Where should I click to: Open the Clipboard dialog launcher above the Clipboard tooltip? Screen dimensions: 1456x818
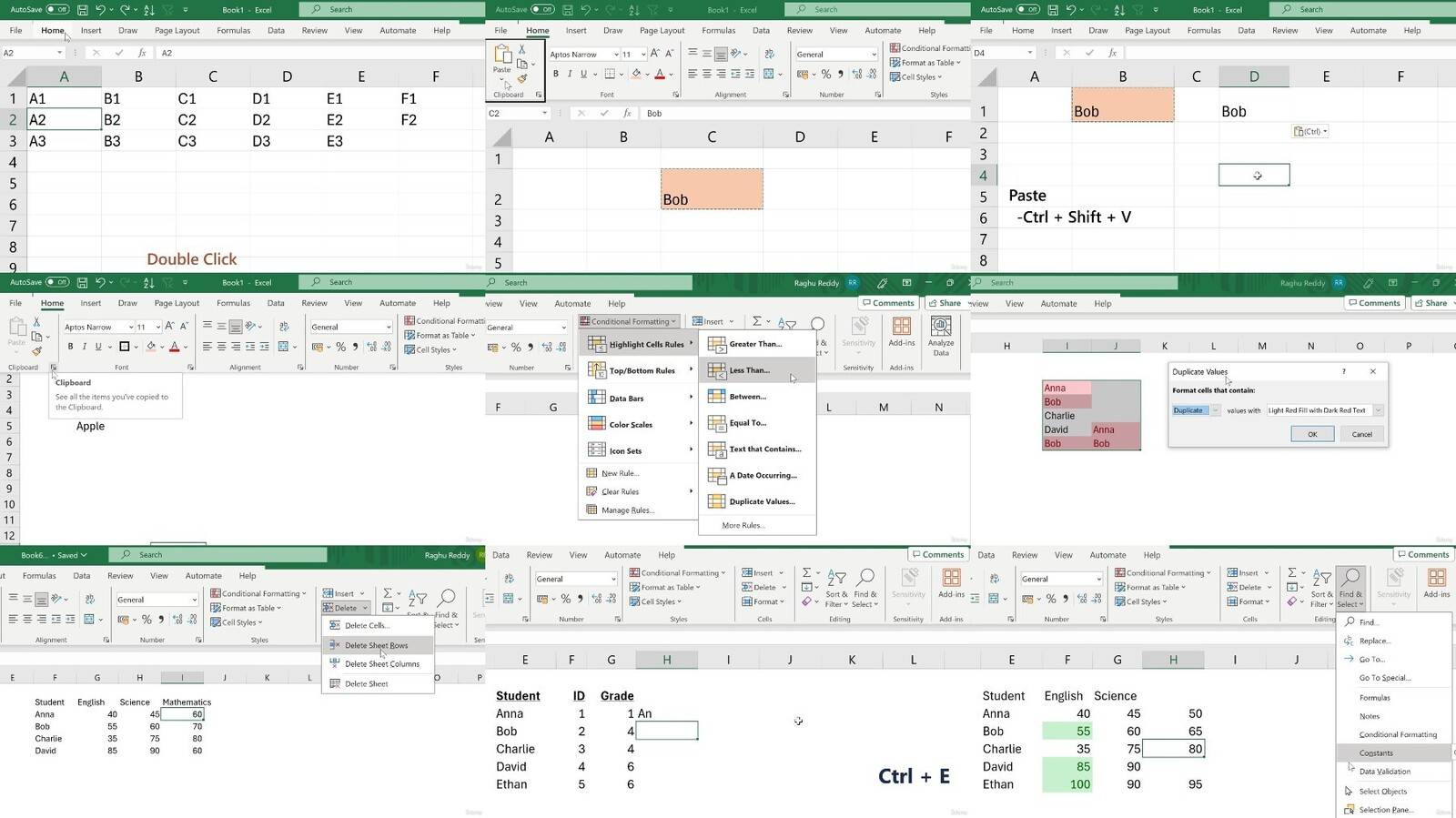(53, 368)
